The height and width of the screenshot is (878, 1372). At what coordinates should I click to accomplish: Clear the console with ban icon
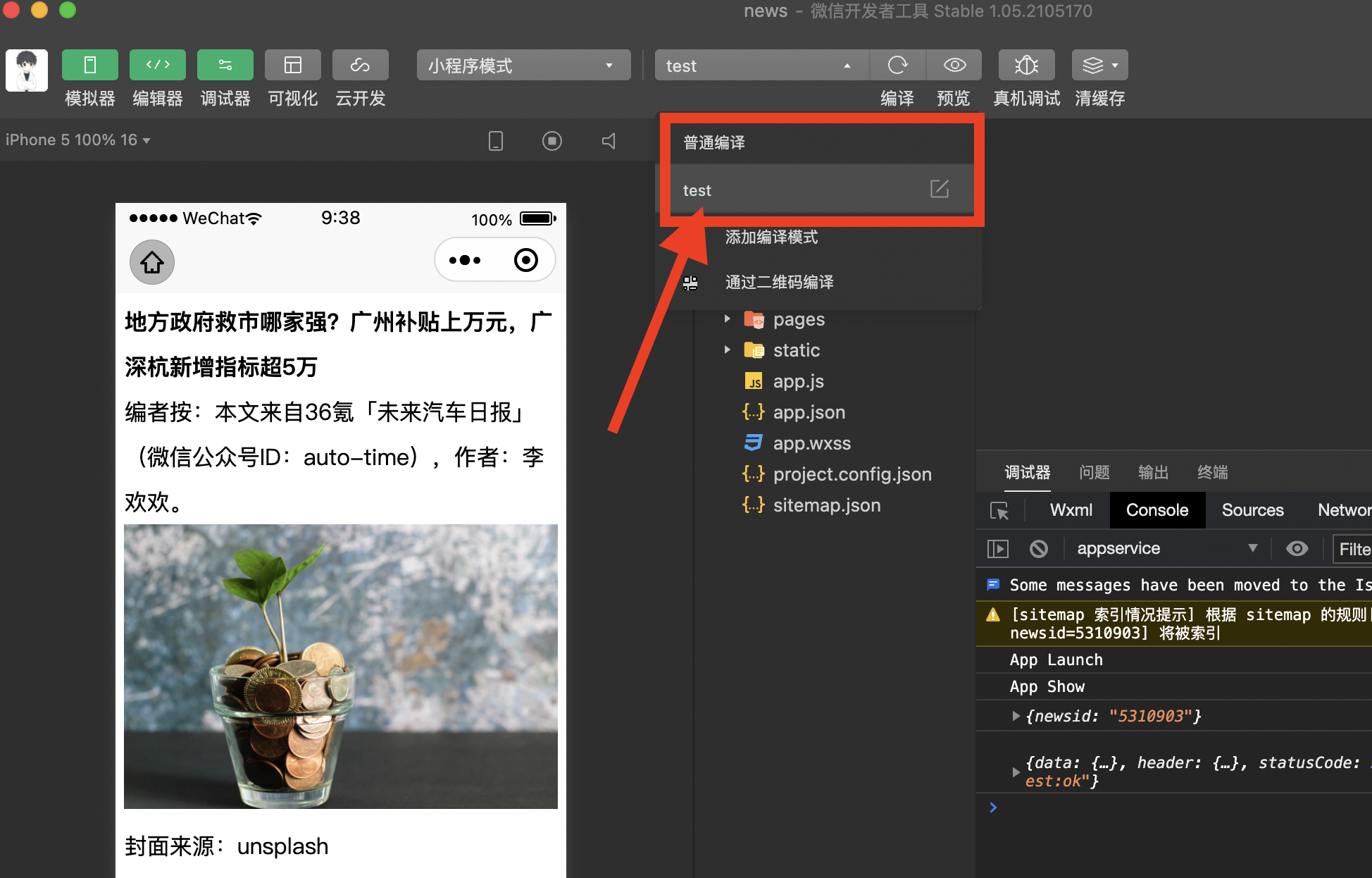tap(1039, 549)
